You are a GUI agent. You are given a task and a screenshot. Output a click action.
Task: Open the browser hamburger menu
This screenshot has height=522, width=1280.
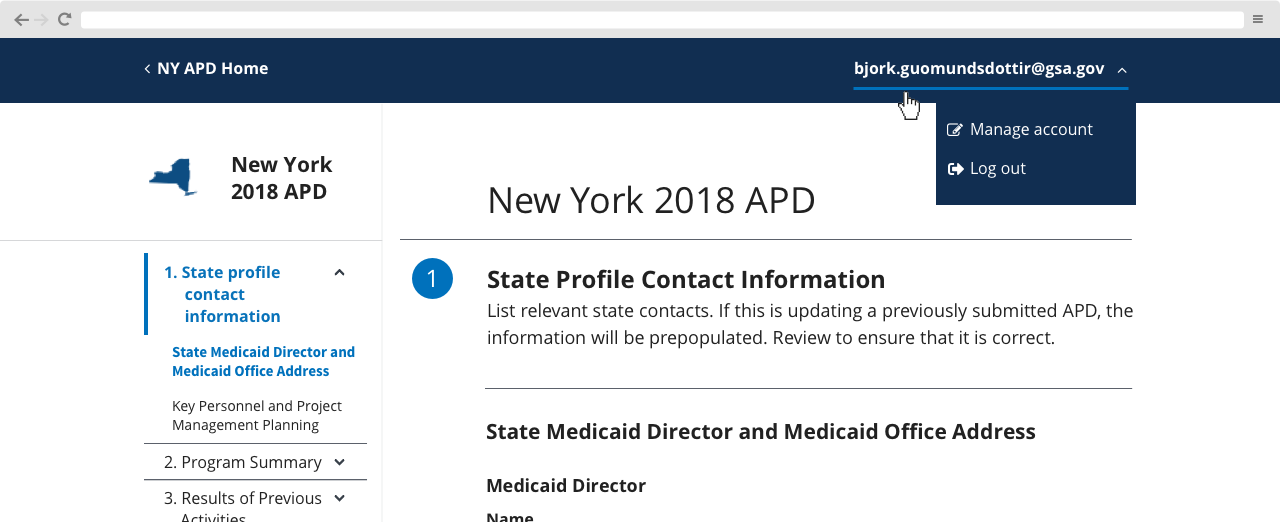click(1257, 19)
